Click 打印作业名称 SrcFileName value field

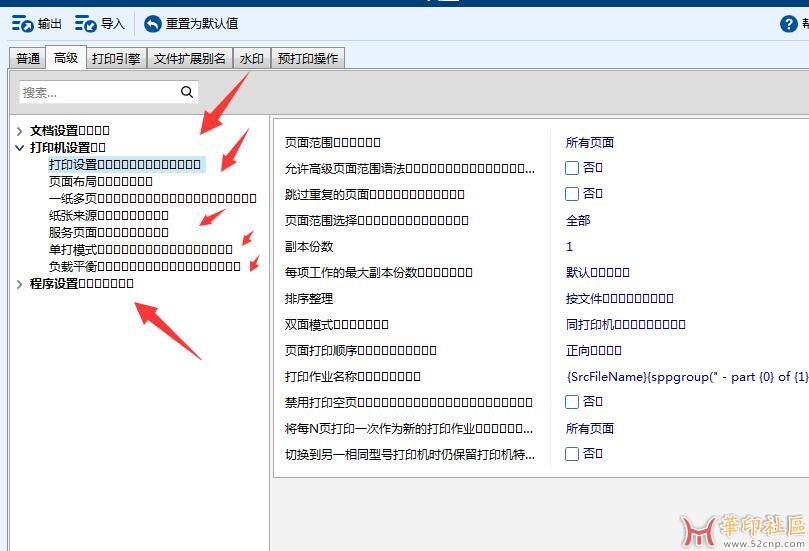(687, 377)
